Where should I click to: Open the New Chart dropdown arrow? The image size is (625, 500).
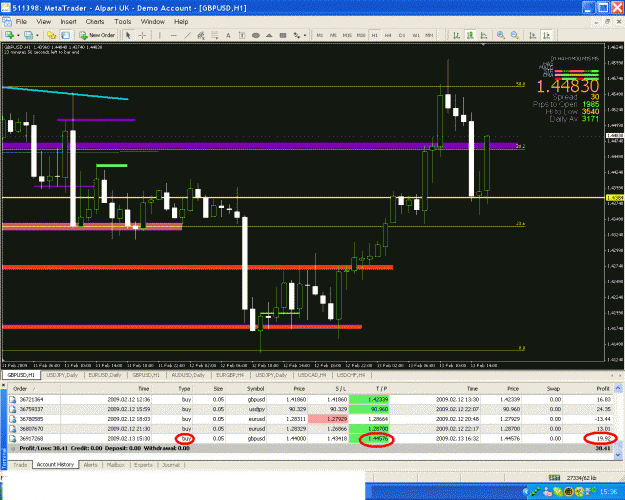(x=18, y=35)
